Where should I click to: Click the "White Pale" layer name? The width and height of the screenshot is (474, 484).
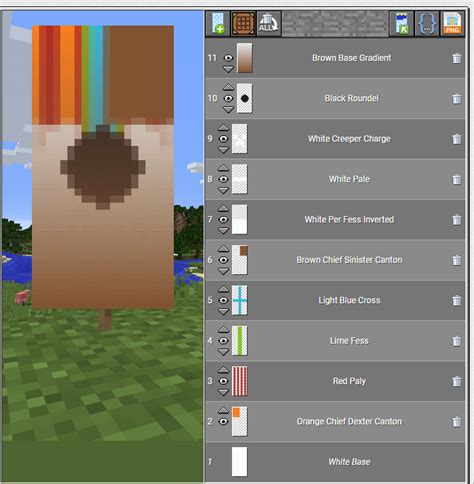click(349, 179)
